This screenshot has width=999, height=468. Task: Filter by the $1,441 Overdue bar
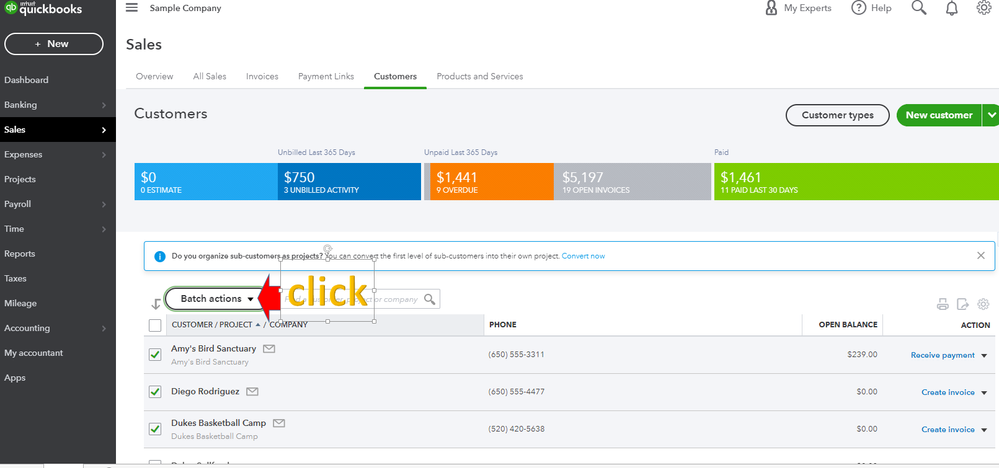492,181
